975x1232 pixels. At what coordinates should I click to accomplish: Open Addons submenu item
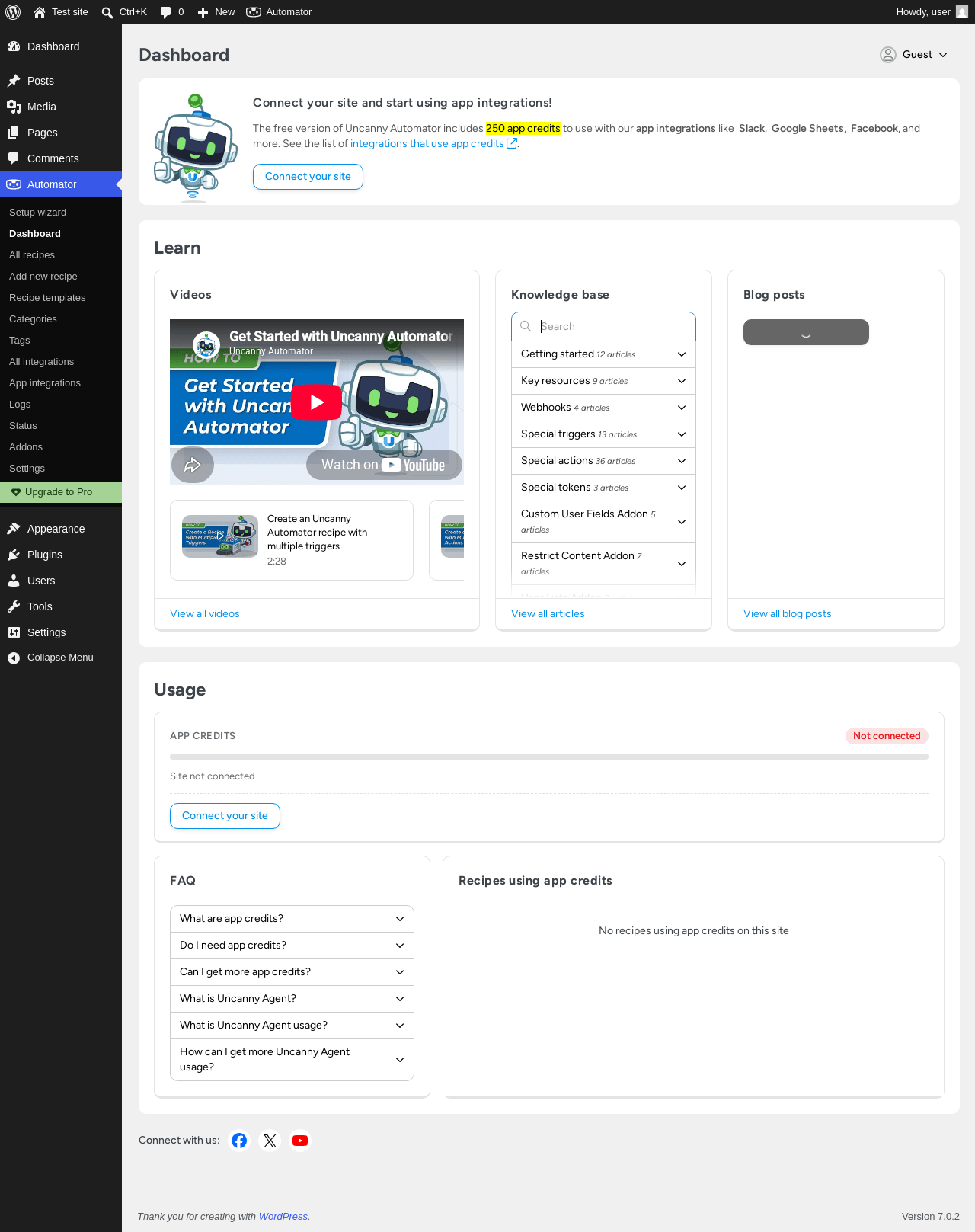(61, 447)
